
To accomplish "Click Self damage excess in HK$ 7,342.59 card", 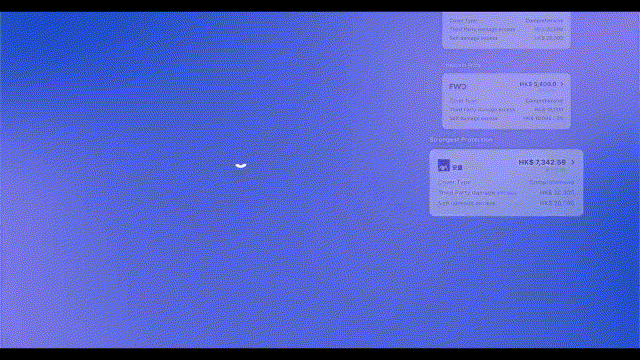I will 506,203.
